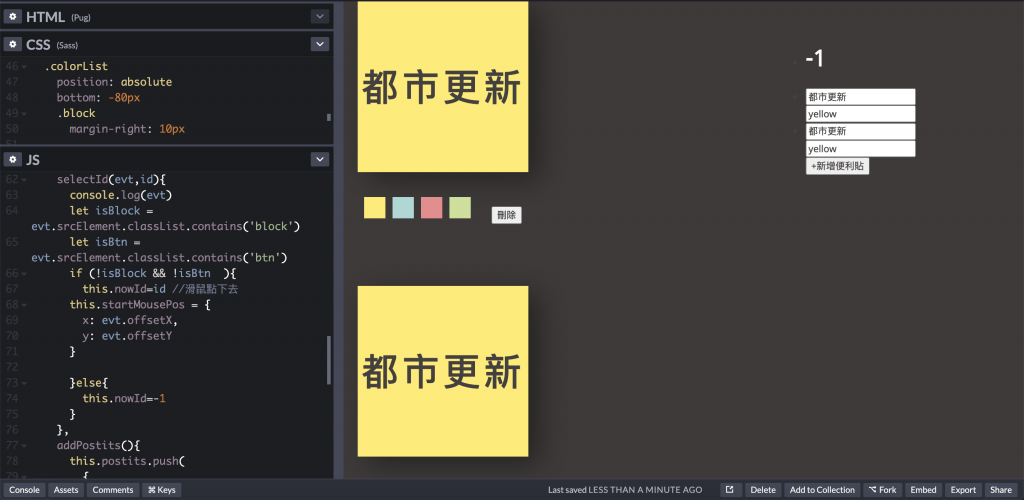Open pen in new window icon
The height and width of the screenshot is (500, 1024).
pyautogui.click(x=730, y=490)
